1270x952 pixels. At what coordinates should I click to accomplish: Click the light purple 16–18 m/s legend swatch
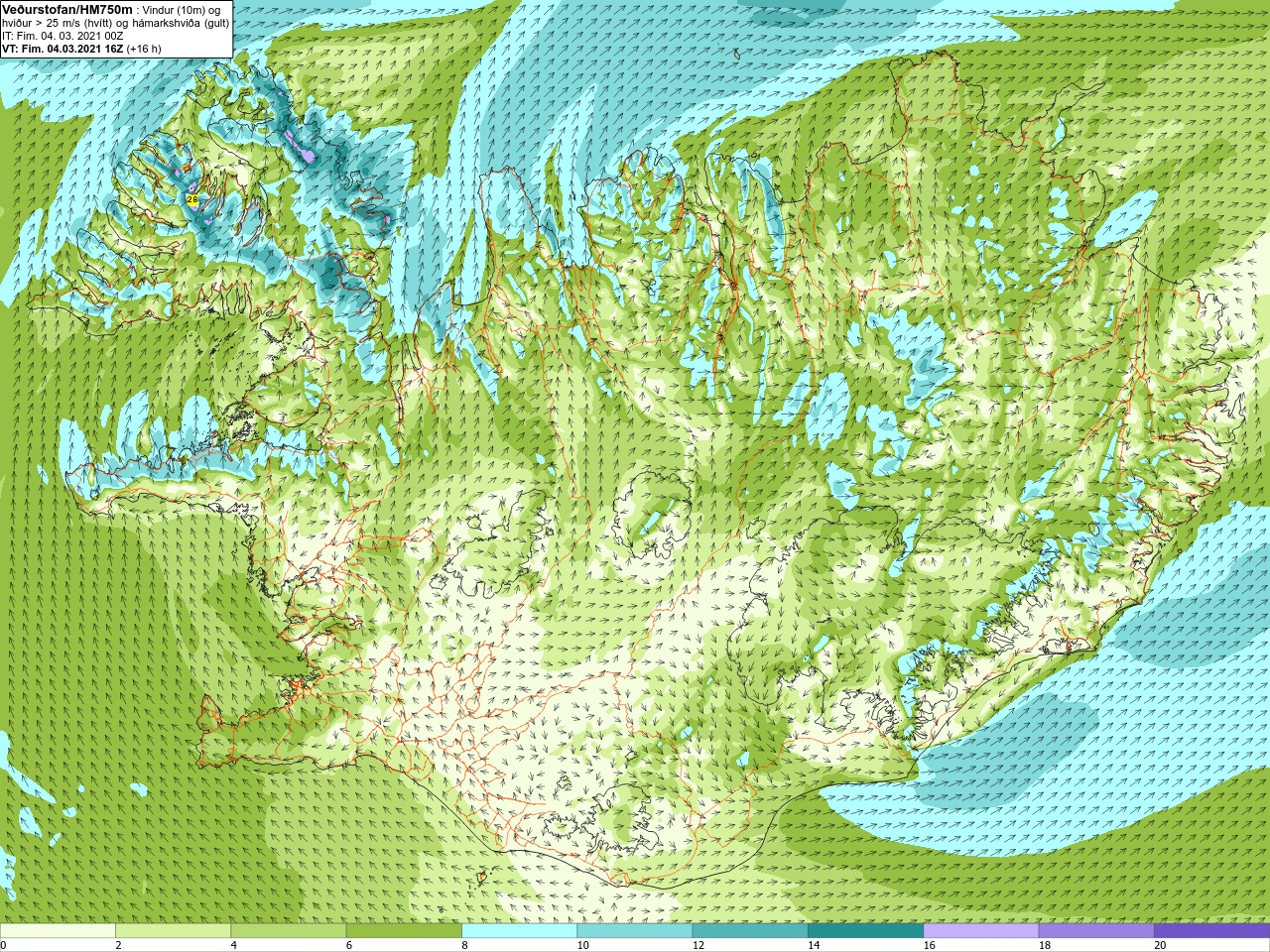pos(981,931)
